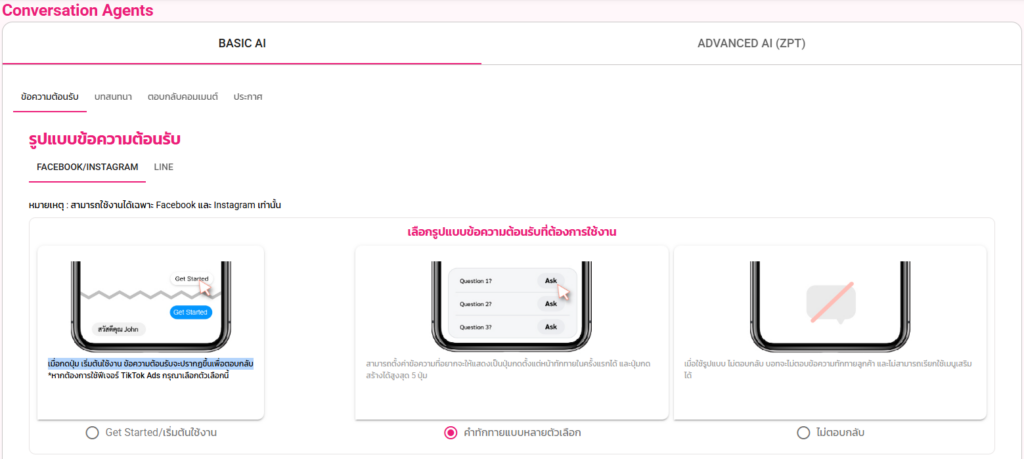Click the Ask button beside Question 27
This screenshot has width=1024, height=459.
coord(550,303)
